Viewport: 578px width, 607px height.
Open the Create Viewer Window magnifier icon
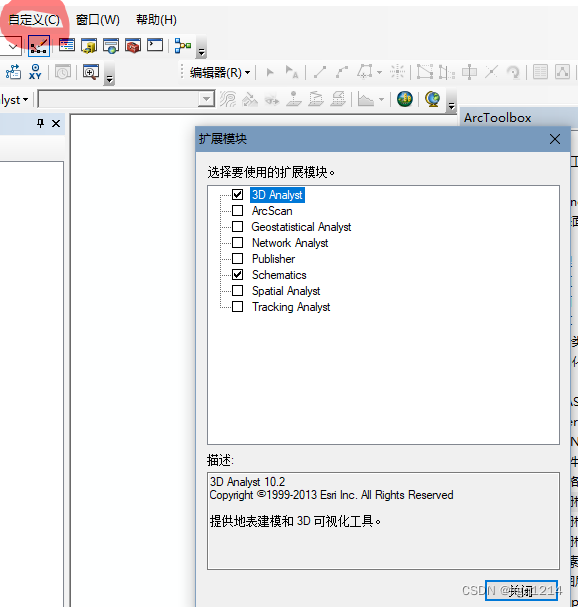click(x=91, y=72)
